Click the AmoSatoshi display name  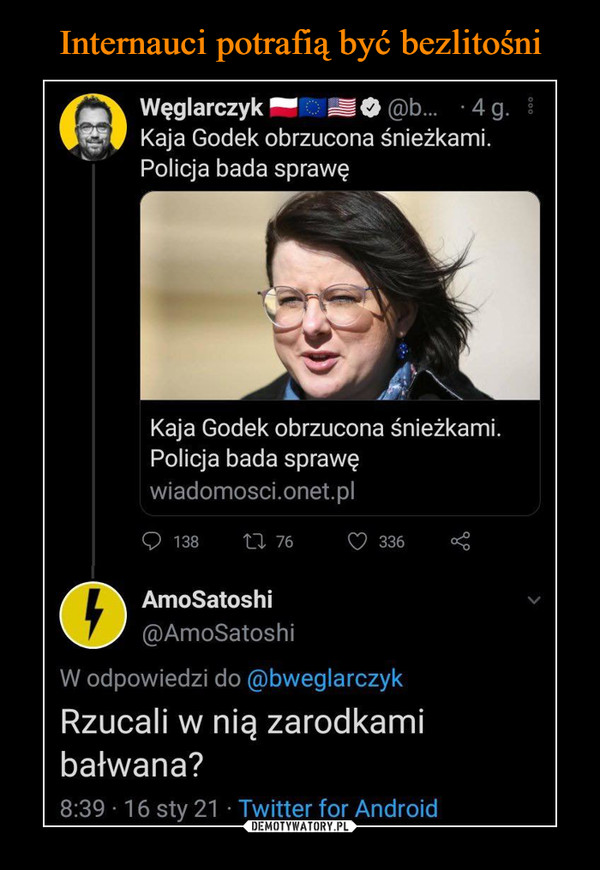click(207, 599)
